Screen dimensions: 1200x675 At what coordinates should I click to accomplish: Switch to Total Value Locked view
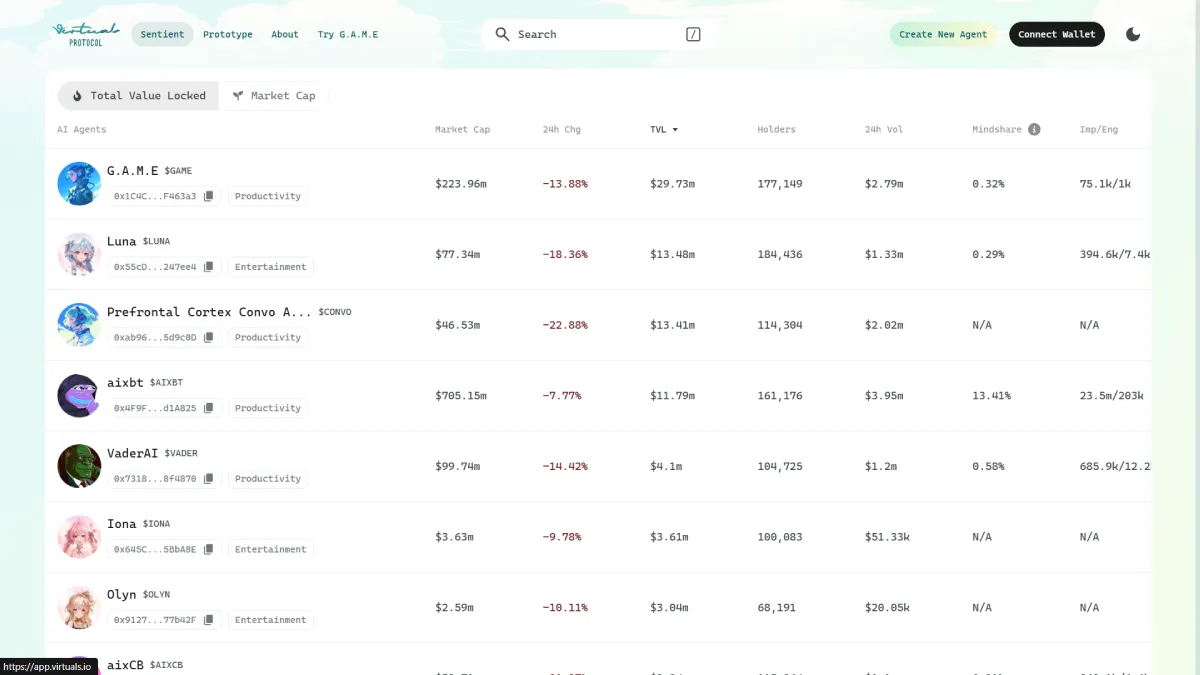pos(138,96)
